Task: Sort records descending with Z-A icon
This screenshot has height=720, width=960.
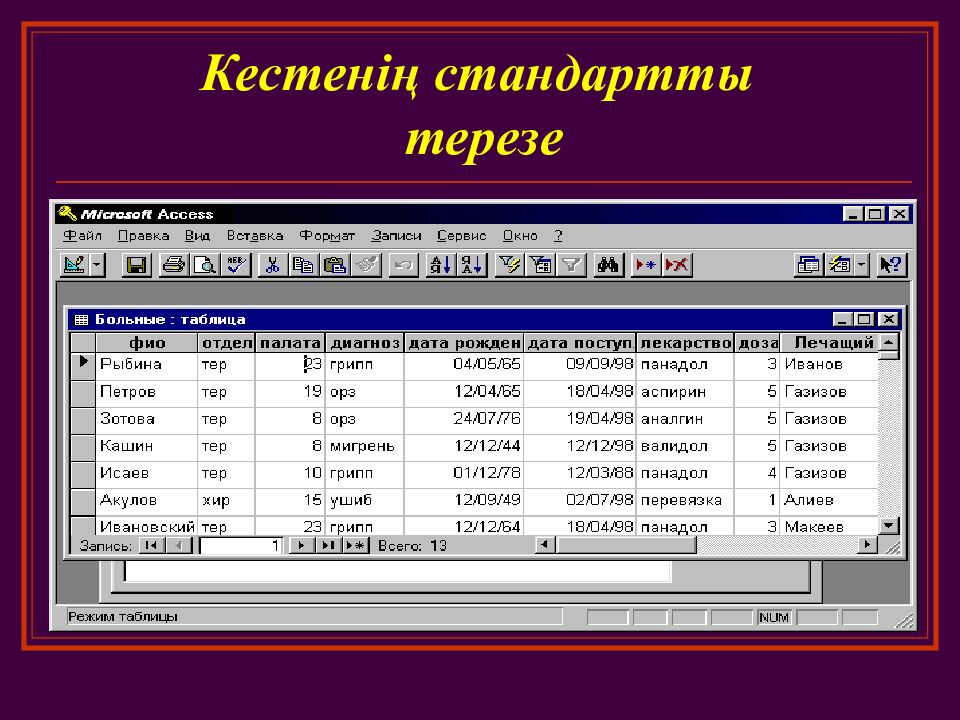Action: (472, 265)
